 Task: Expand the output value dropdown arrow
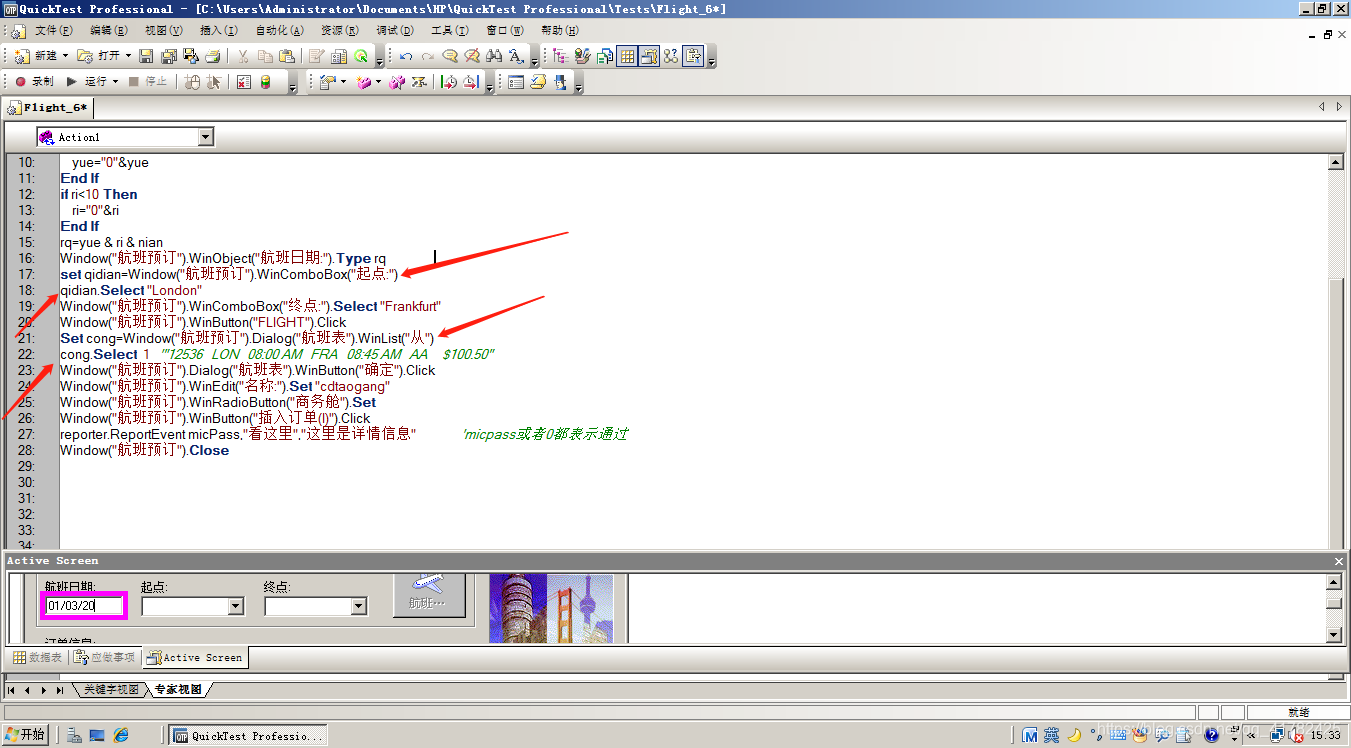click(x=379, y=82)
